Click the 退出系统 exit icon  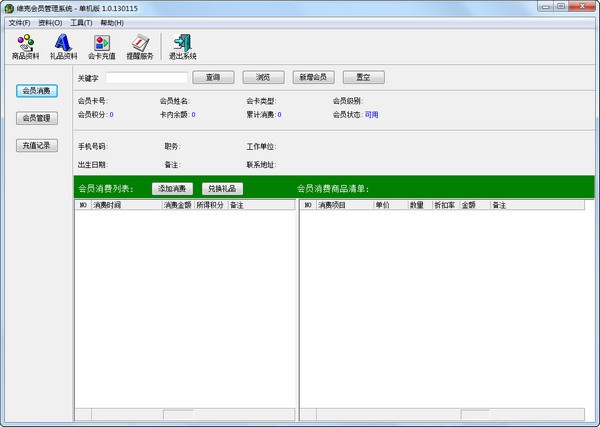[x=182, y=45]
